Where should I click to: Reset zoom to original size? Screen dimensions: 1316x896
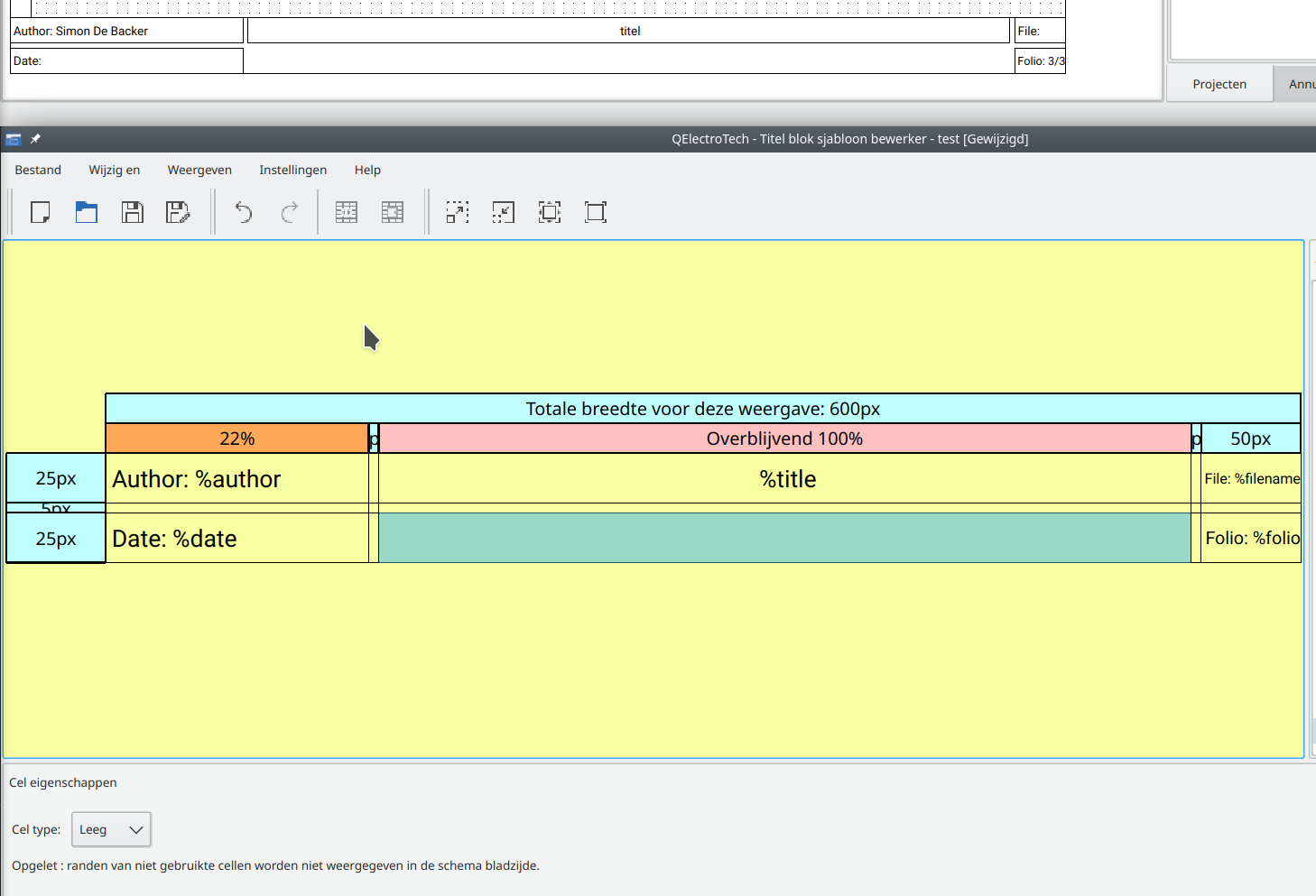click(596, 212)
